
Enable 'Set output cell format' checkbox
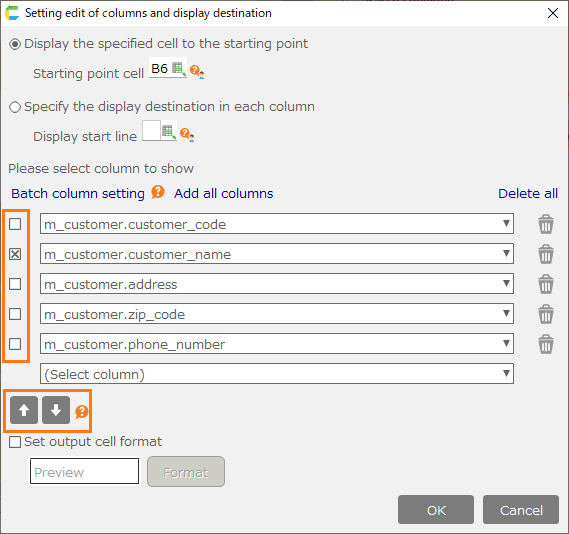pyautogui.click(x=15, y=442)
